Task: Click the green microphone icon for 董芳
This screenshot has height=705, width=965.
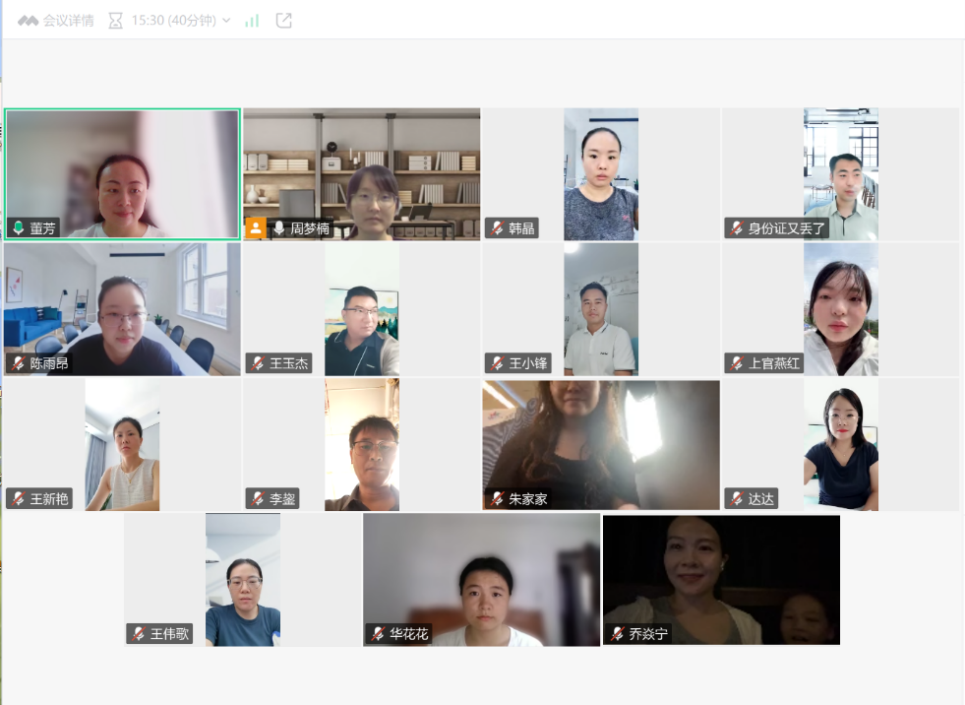Action: coord(18,228)
